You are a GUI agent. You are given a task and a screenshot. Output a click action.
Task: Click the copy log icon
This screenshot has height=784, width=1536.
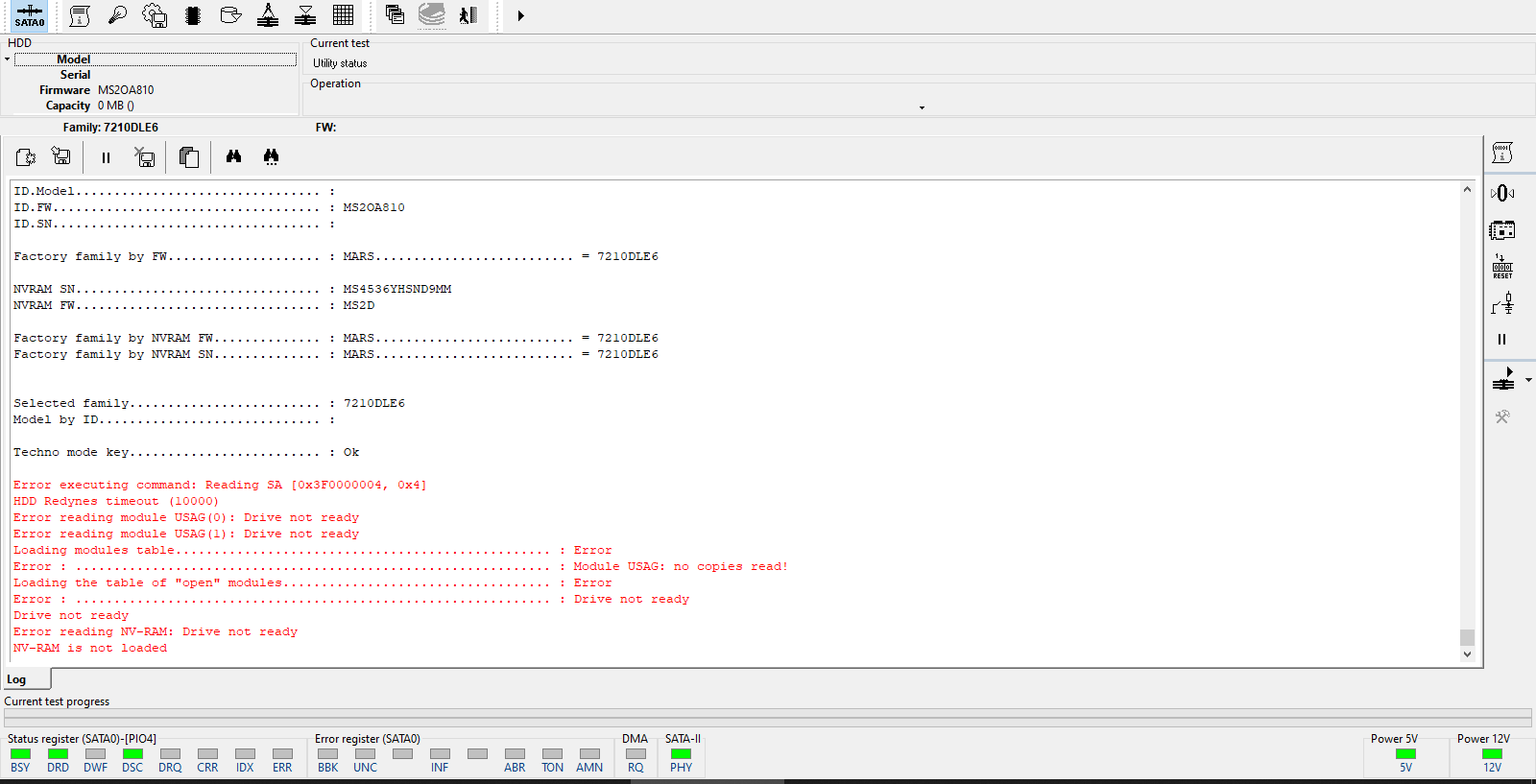coord(189,157)
